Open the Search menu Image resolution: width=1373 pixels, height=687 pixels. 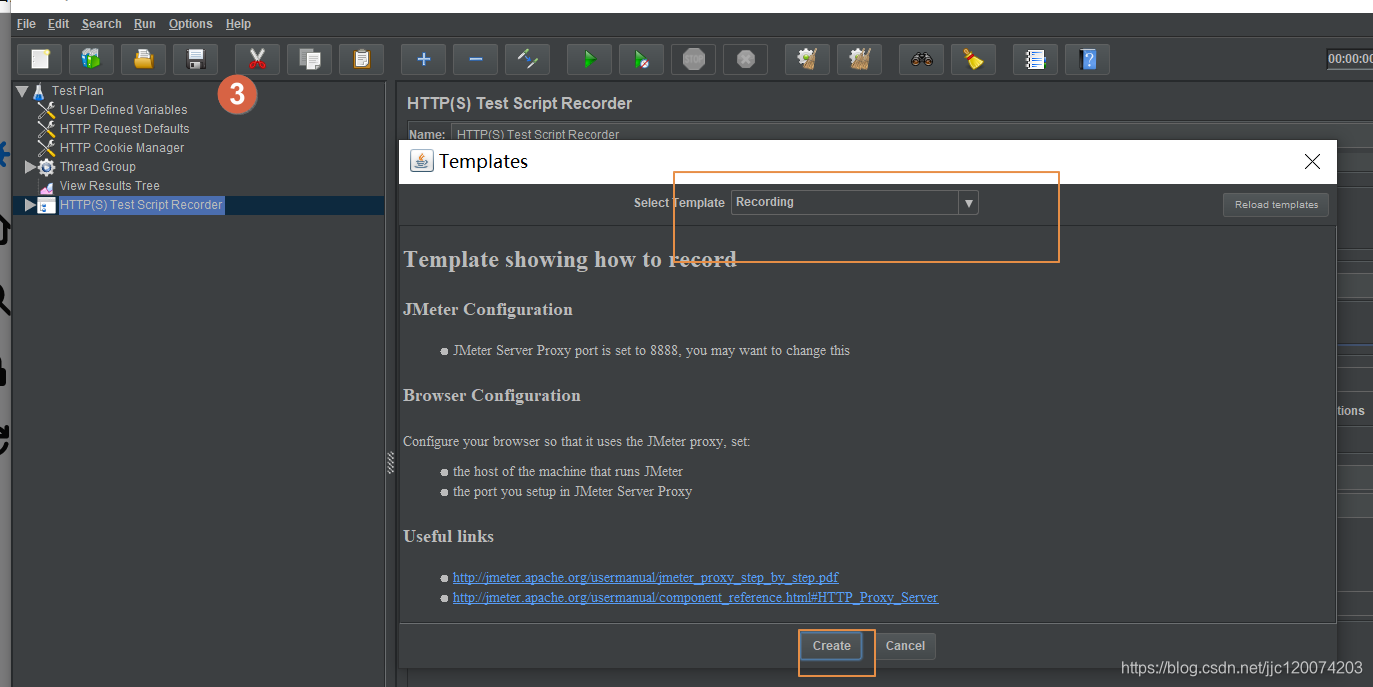102,24
